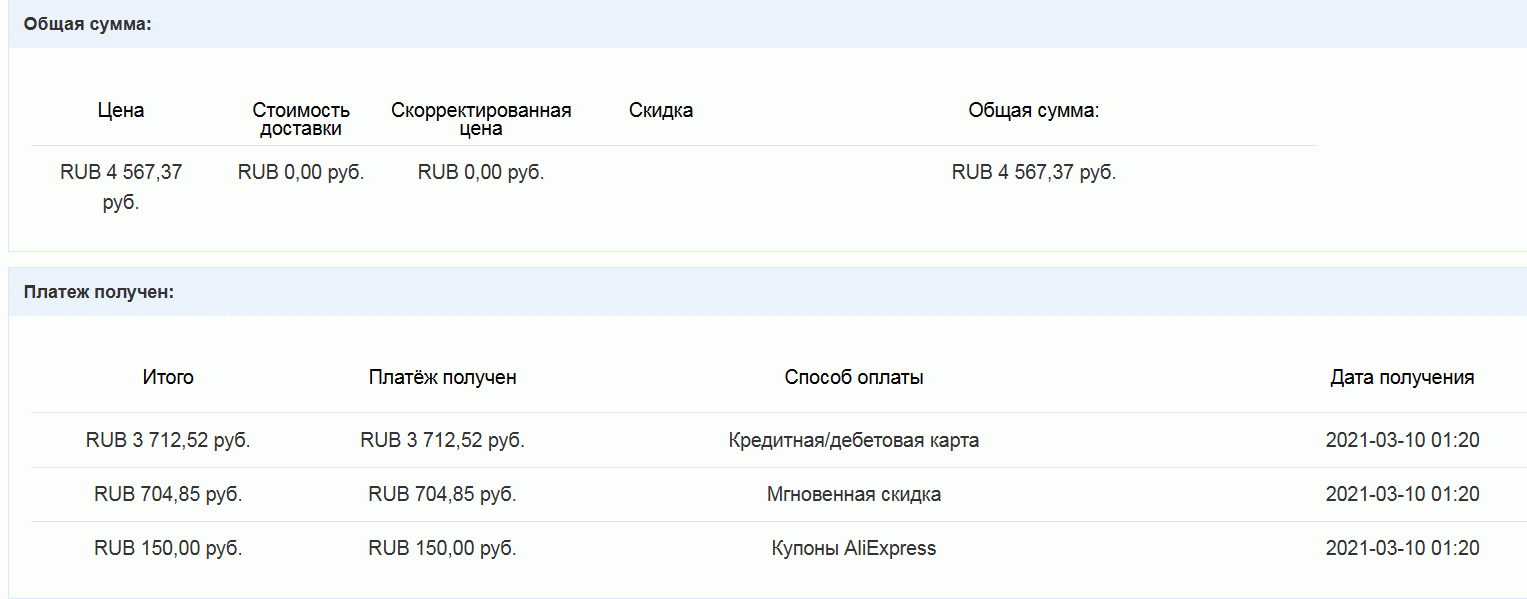Select the 'Общая сумма:' column header in table
This screenshot has width=1527, height=599.
[x=1034, y=111]
